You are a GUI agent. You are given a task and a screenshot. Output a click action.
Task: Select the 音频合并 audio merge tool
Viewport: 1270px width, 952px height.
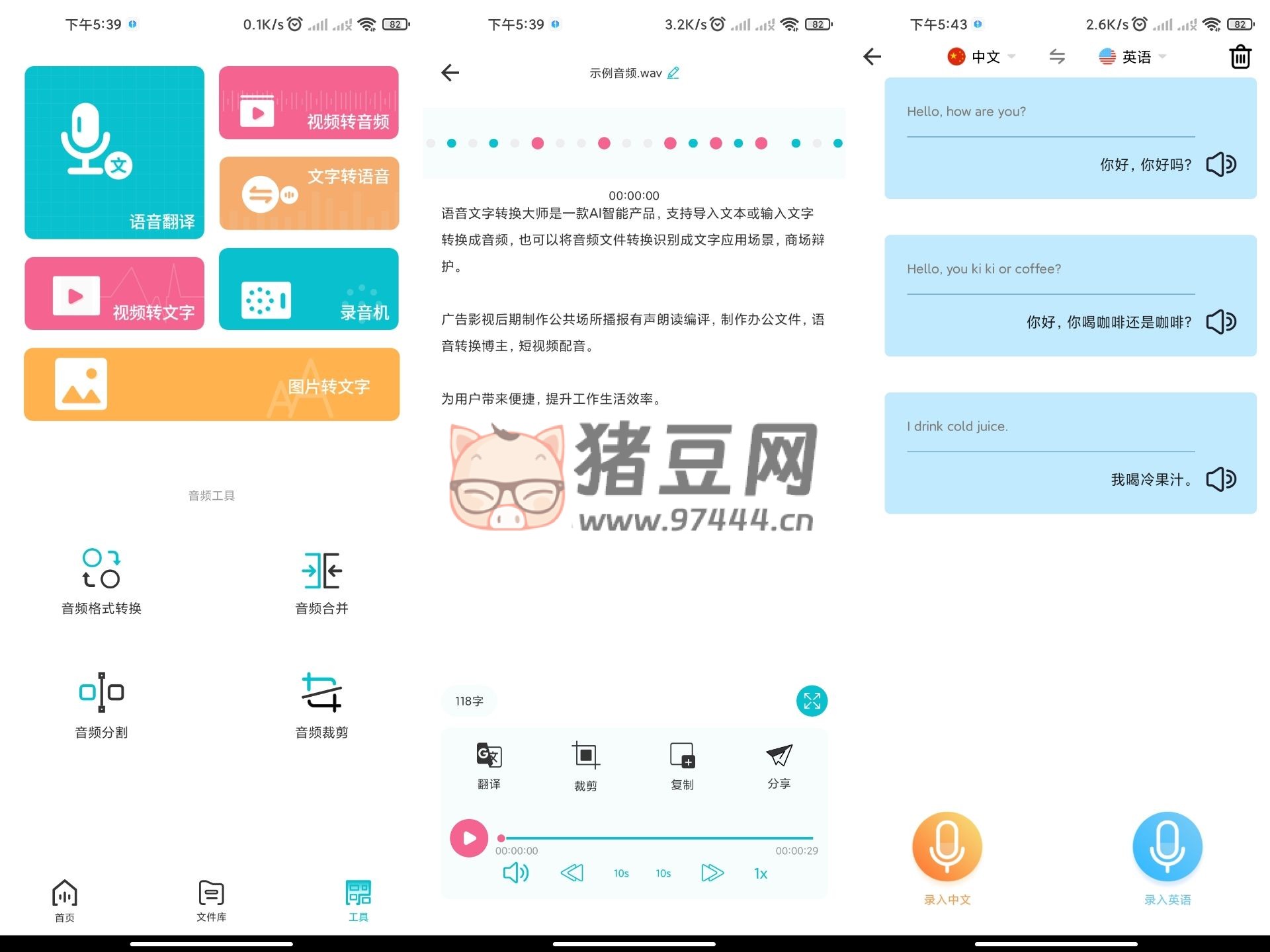321,580
